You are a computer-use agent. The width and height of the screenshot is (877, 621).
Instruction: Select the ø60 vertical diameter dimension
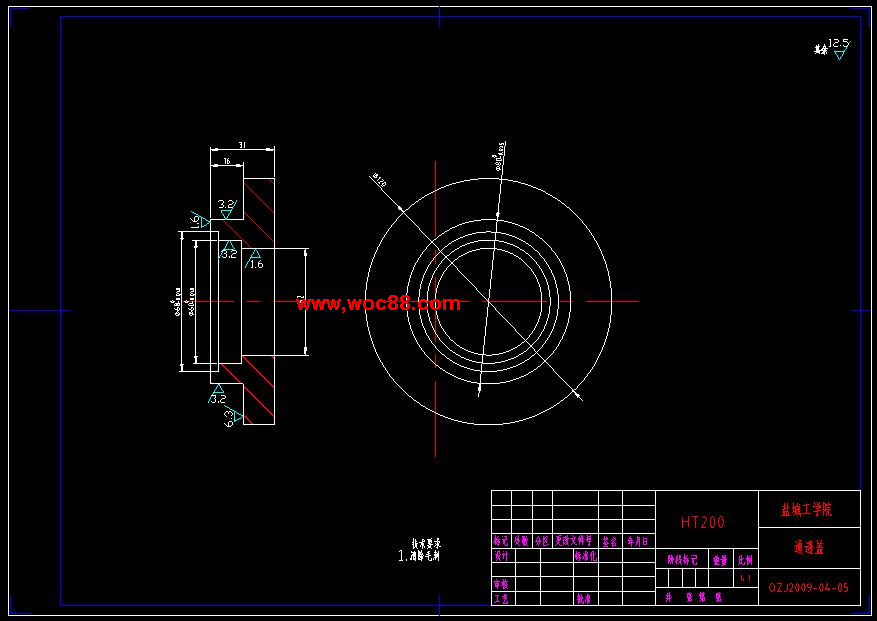(191, 302)
